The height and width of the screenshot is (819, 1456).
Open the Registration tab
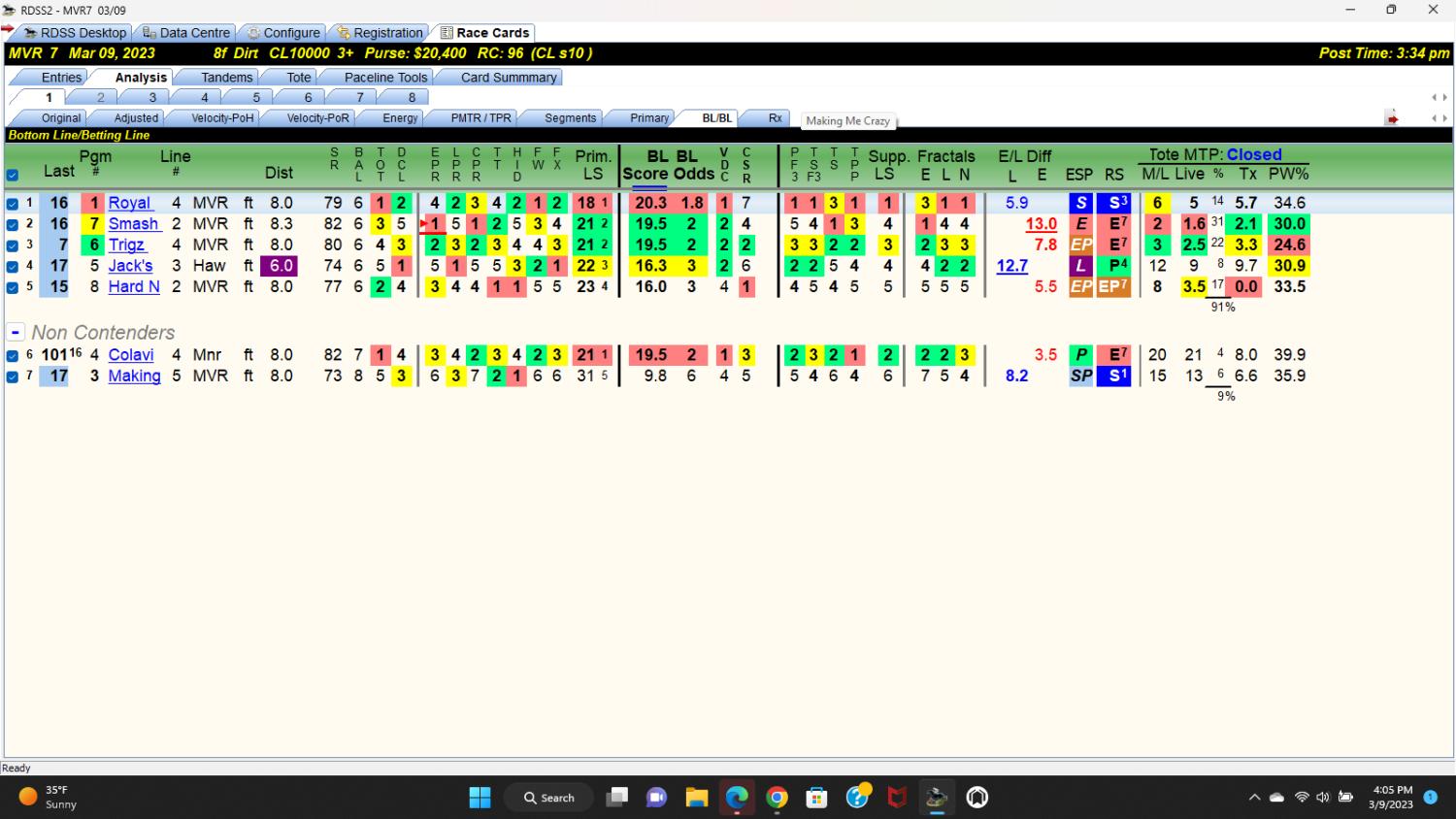click(380, 32)
